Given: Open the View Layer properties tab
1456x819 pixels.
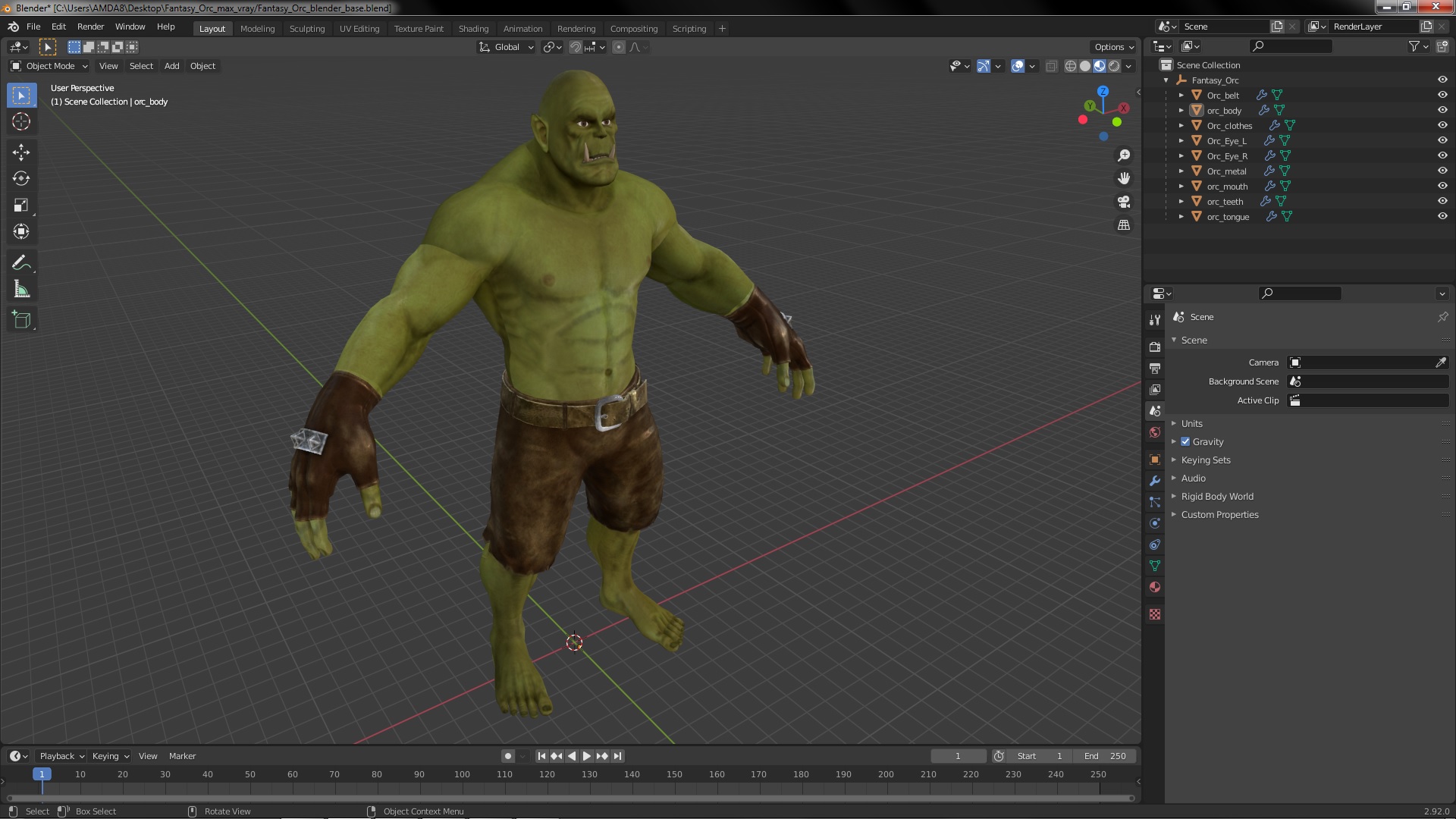Looking at the screenshot, I should pyautogui.click(x=1155, y=389).
